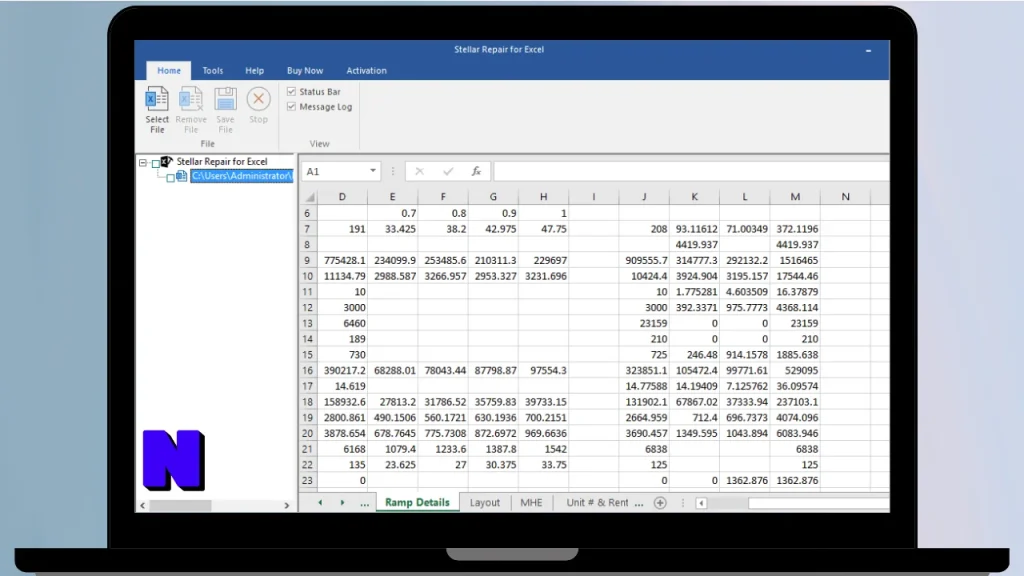Collapse the Stellar Repair for Excel tree
This screenshot has height=576, width=1024.
(142, 162)
